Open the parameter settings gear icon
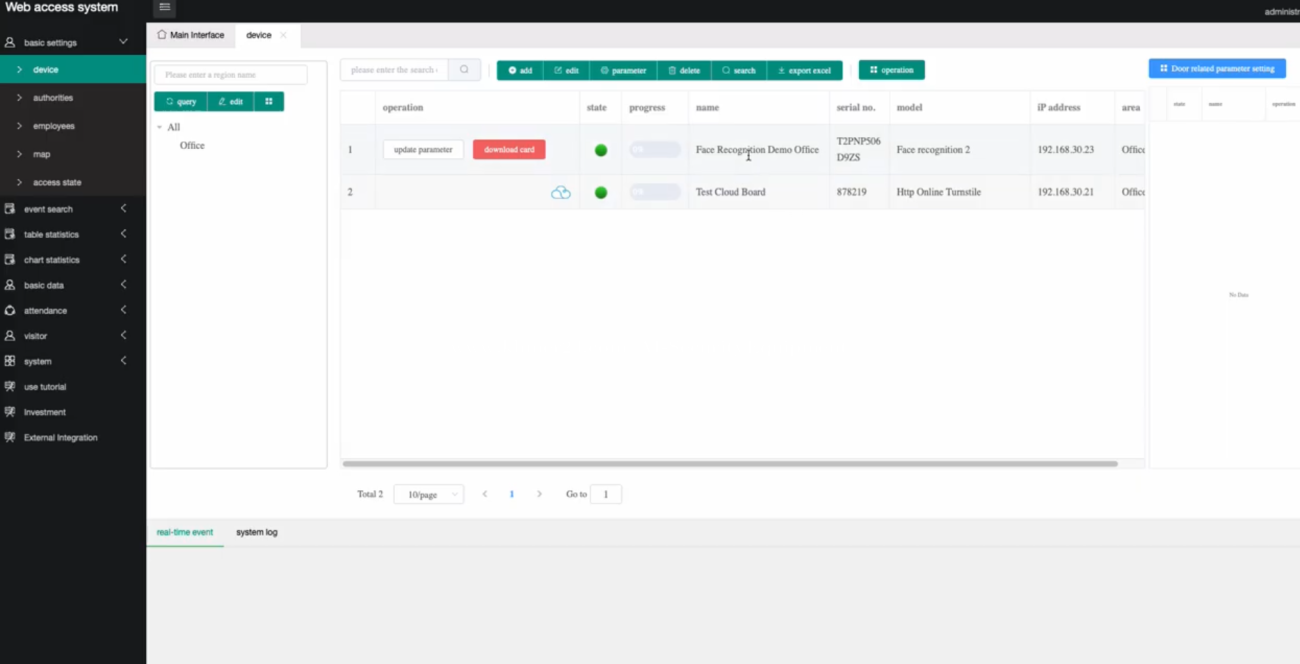1300x664 pixels. click(x=603, y=70)
